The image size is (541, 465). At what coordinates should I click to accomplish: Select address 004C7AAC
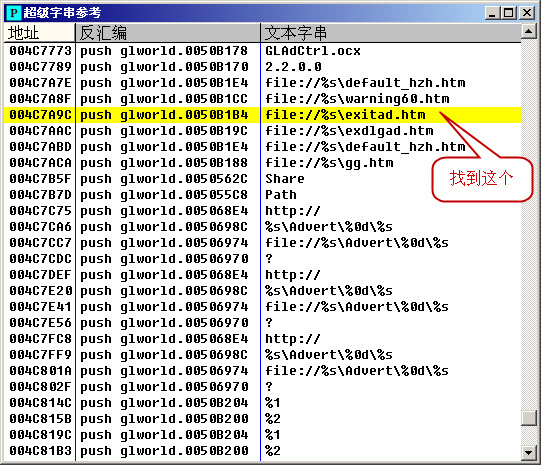click(x=40, y=131)
